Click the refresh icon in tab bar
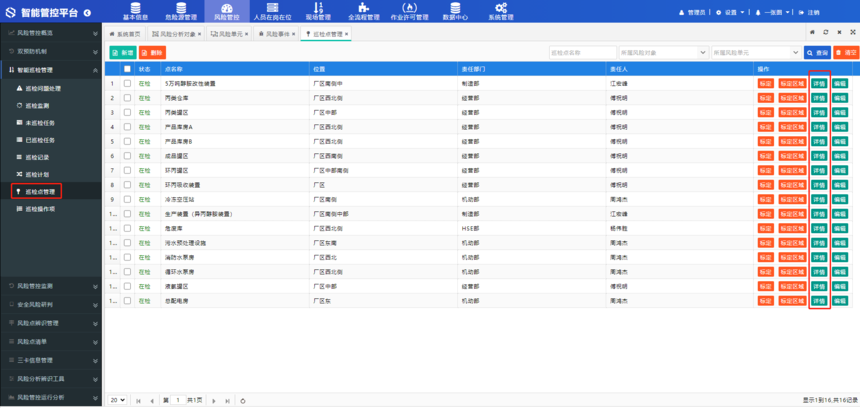The height and width of the screenshot is (408, 860). click(826, 33)
